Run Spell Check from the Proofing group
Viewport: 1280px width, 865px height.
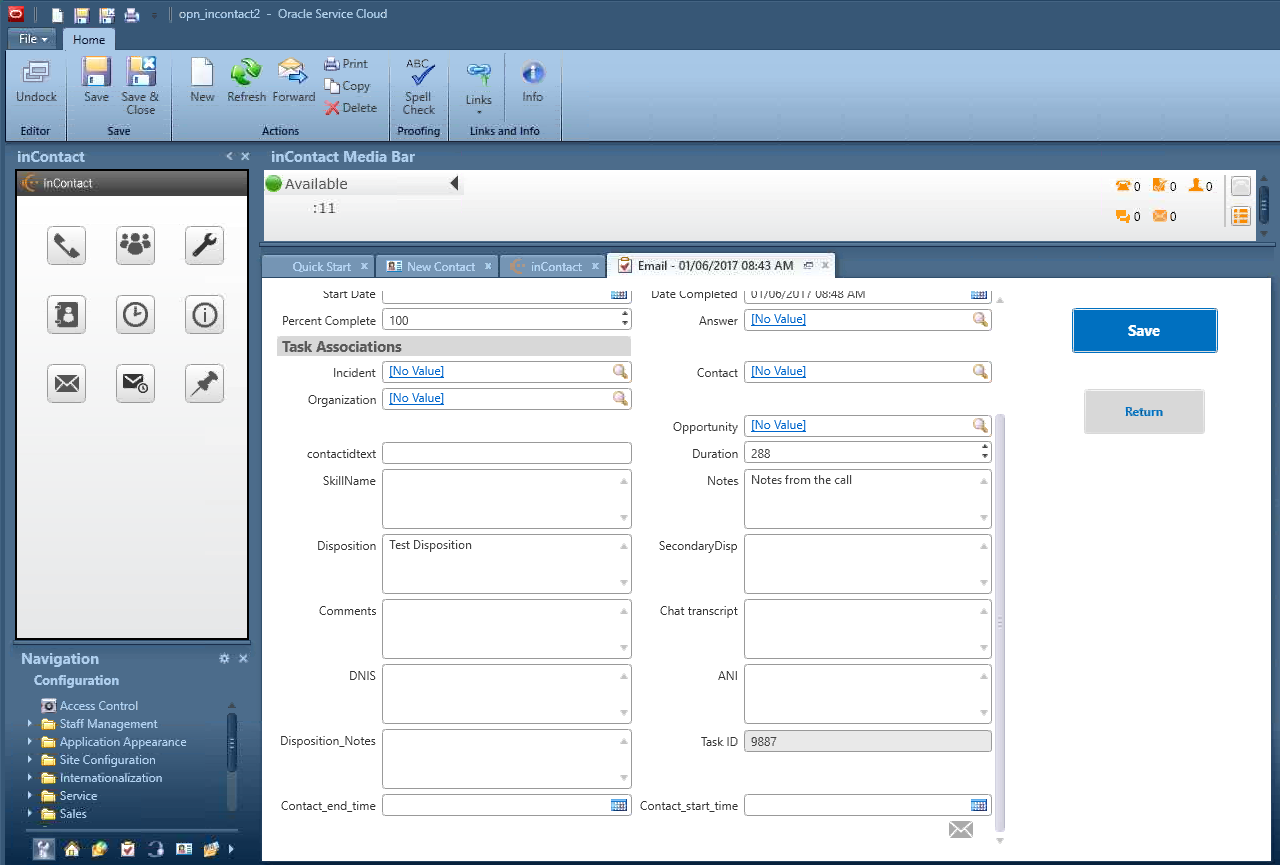tap(419, 86)
